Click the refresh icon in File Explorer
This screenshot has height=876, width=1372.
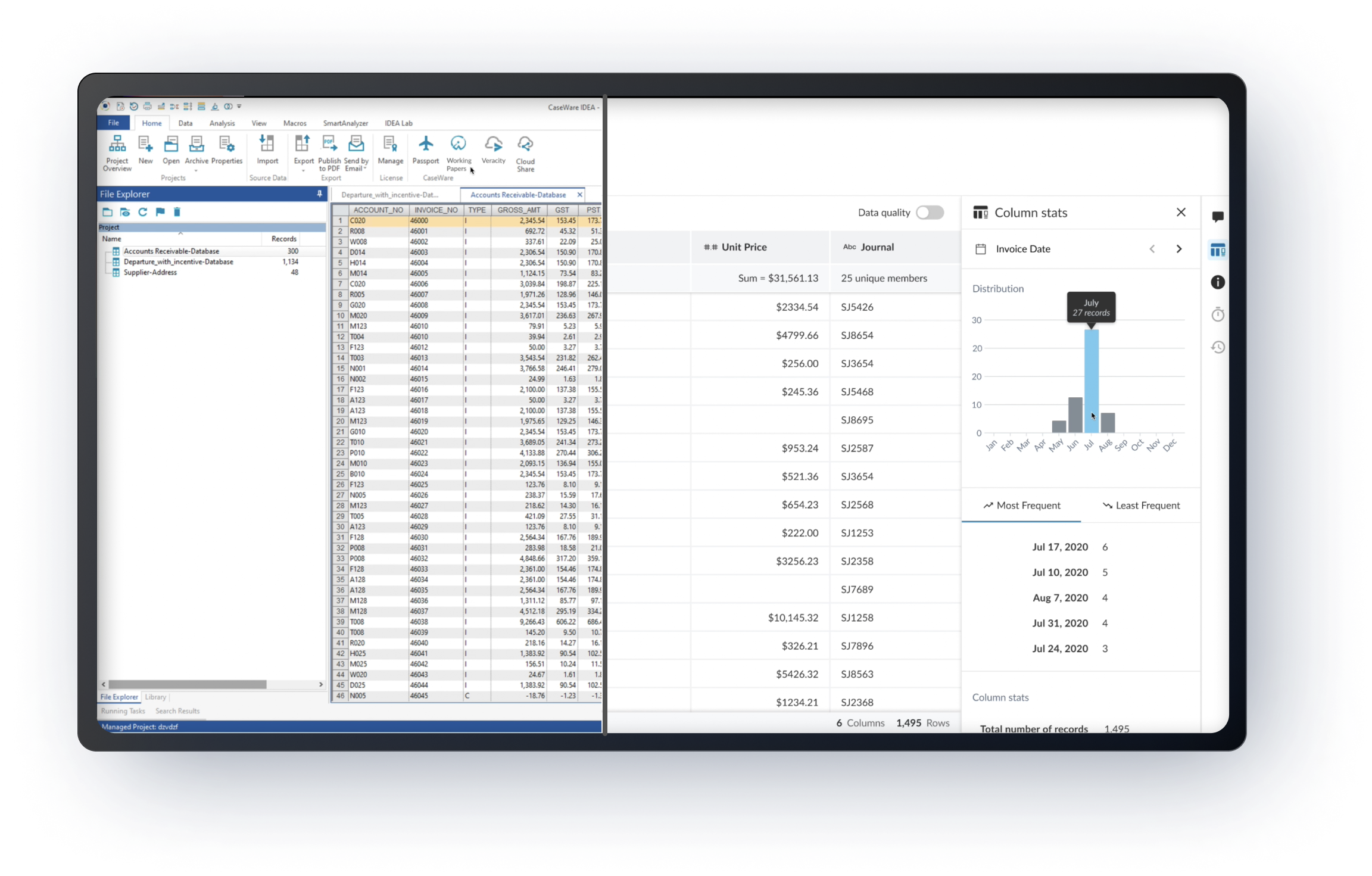click(x=142, y=212)
